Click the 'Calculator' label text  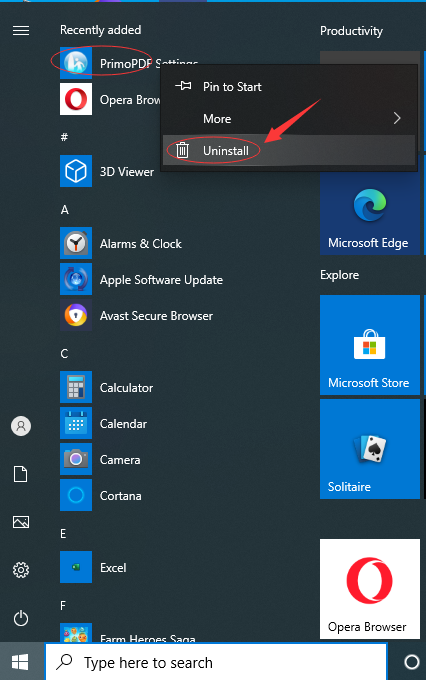pyautogui.click(x=127, y=388)
